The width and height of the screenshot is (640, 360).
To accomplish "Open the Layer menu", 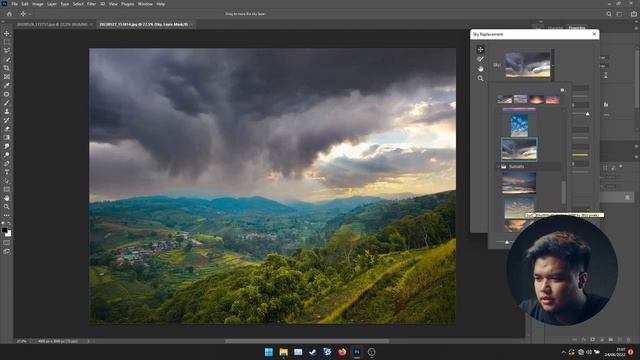I will coord(52,4).
